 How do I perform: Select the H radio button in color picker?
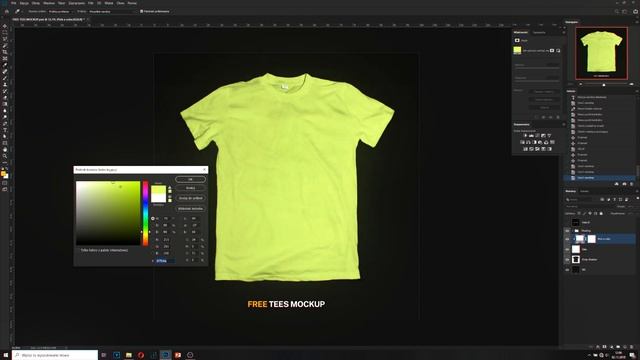[153, 219]
